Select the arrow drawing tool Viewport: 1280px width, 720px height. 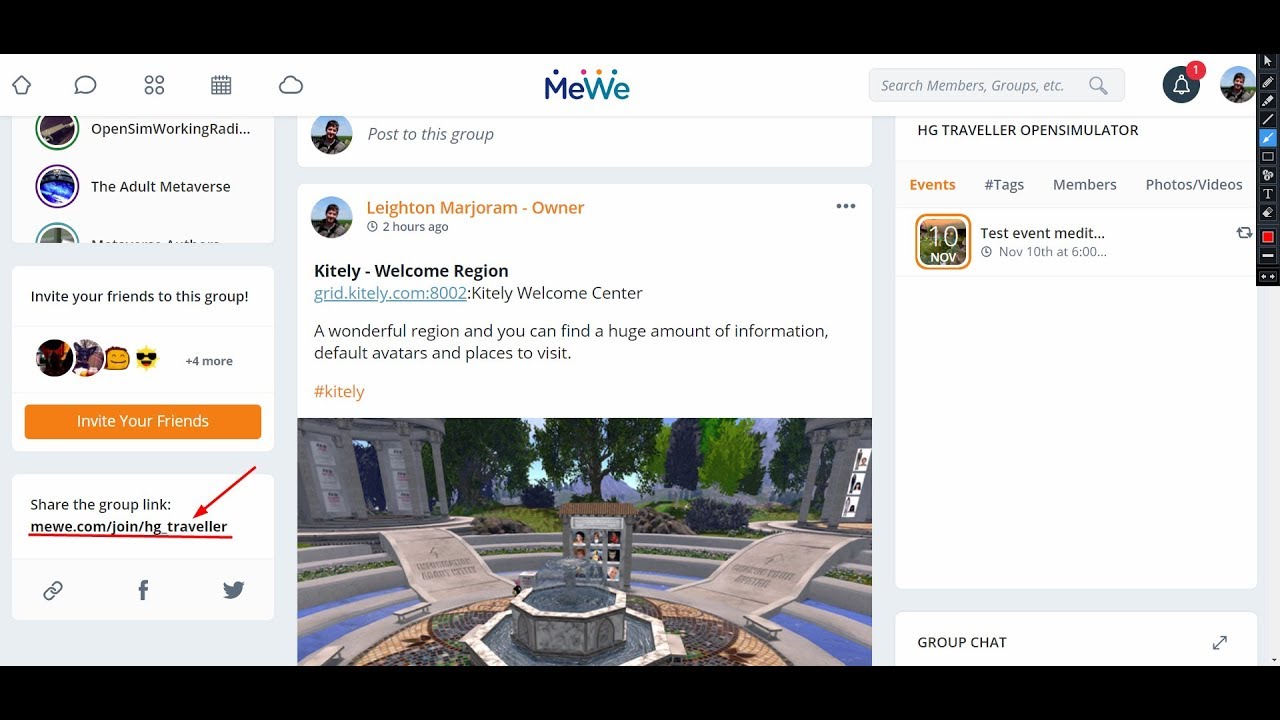pyautogui.click(x=1268, y=138)
